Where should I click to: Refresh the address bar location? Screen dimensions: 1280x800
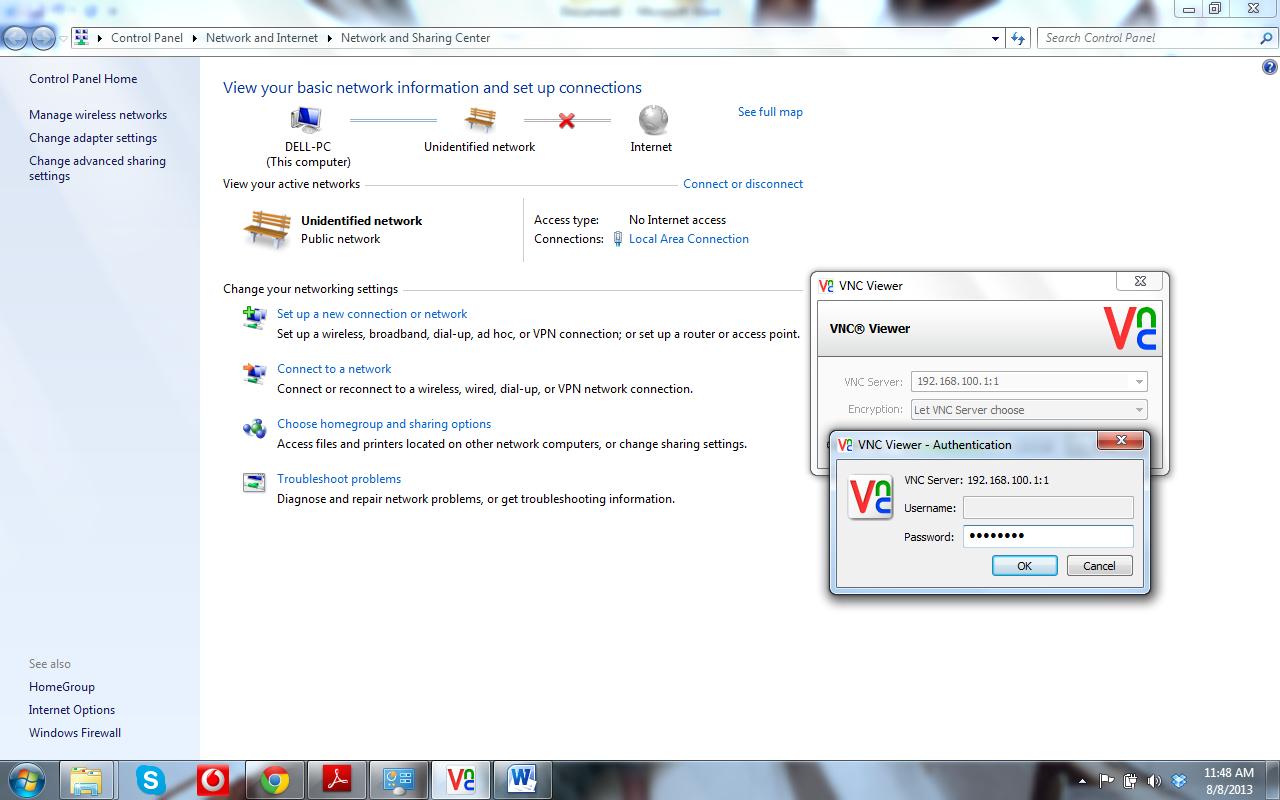tap(1018, 38)
